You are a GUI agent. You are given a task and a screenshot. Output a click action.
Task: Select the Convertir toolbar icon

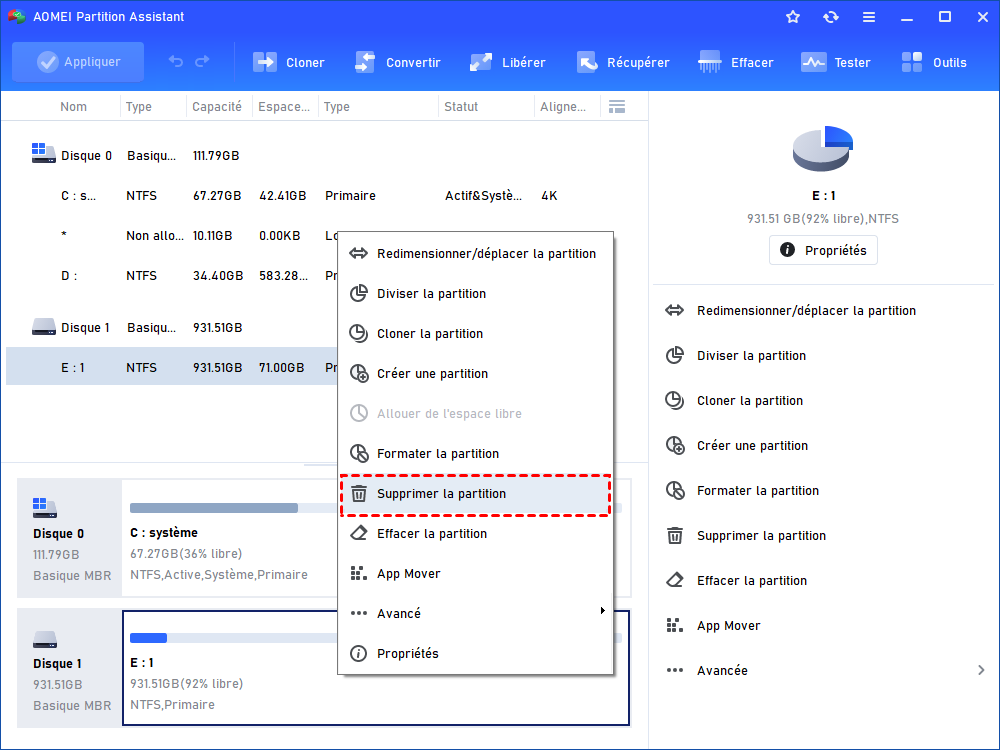click(x=398, y=61)
